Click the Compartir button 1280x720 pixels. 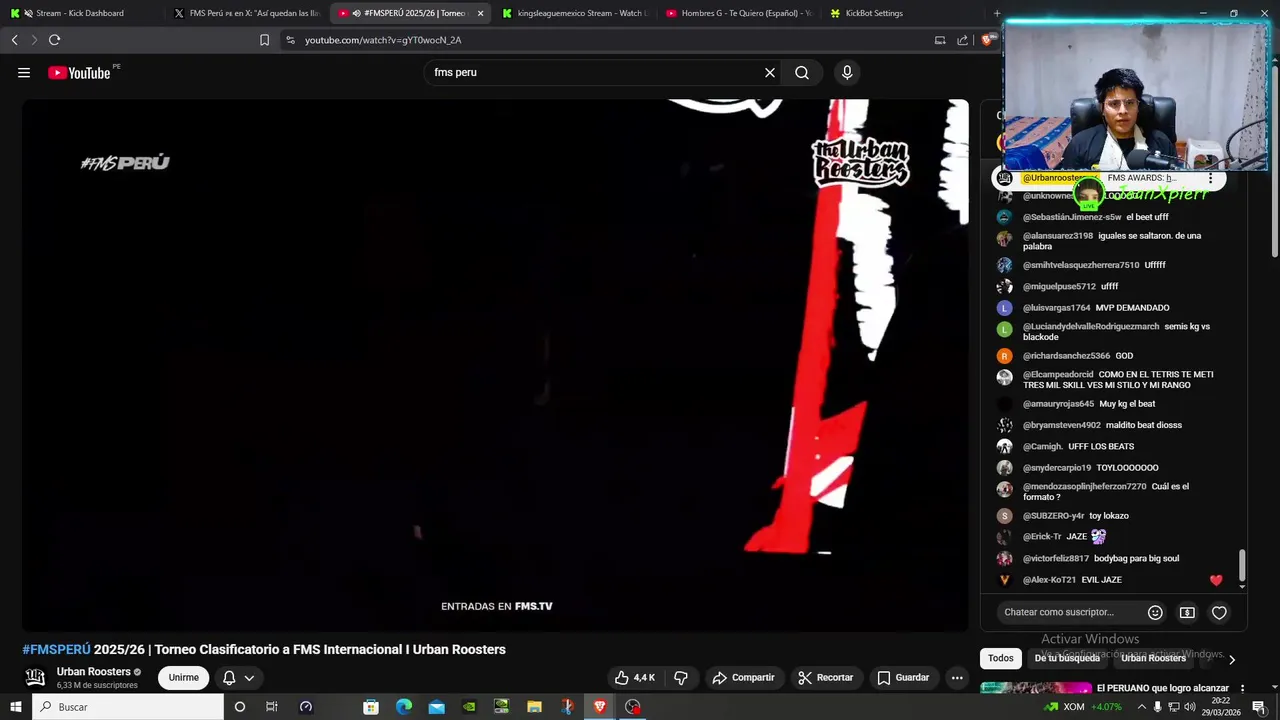[743, 677]
